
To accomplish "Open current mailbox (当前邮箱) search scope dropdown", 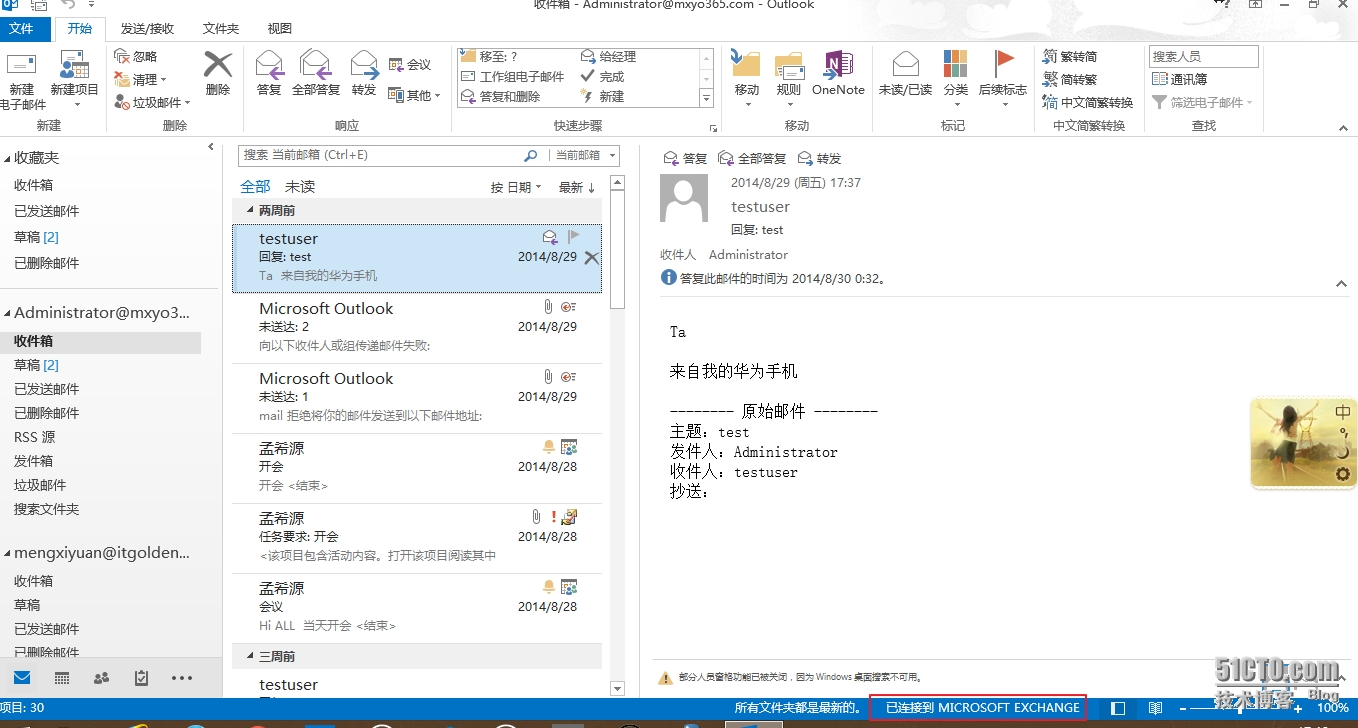I will 584,155.
